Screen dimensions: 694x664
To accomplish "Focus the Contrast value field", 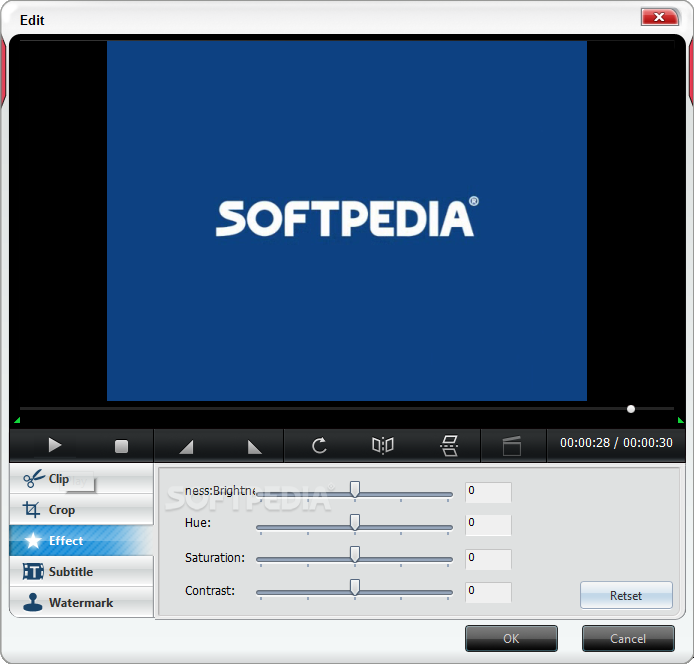I will [x=488, y=592].
